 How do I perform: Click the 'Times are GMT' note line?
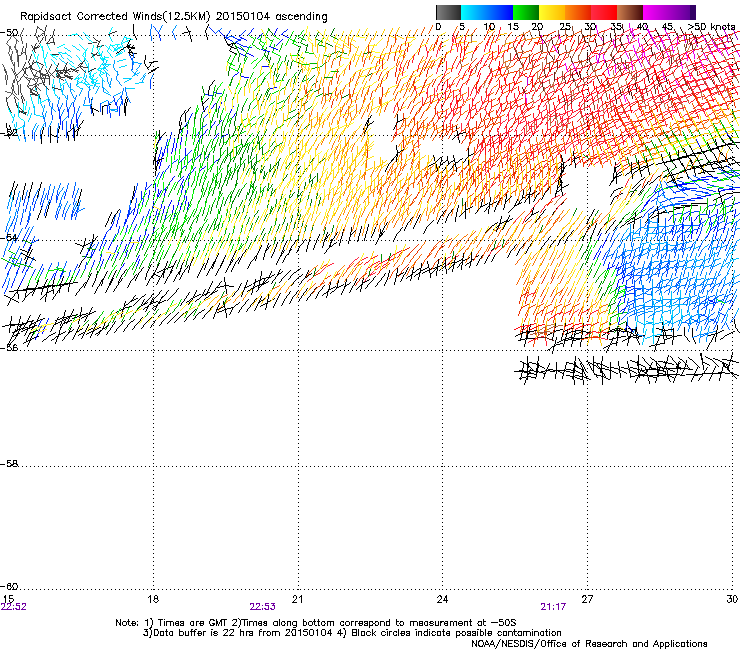coord(316,623)
